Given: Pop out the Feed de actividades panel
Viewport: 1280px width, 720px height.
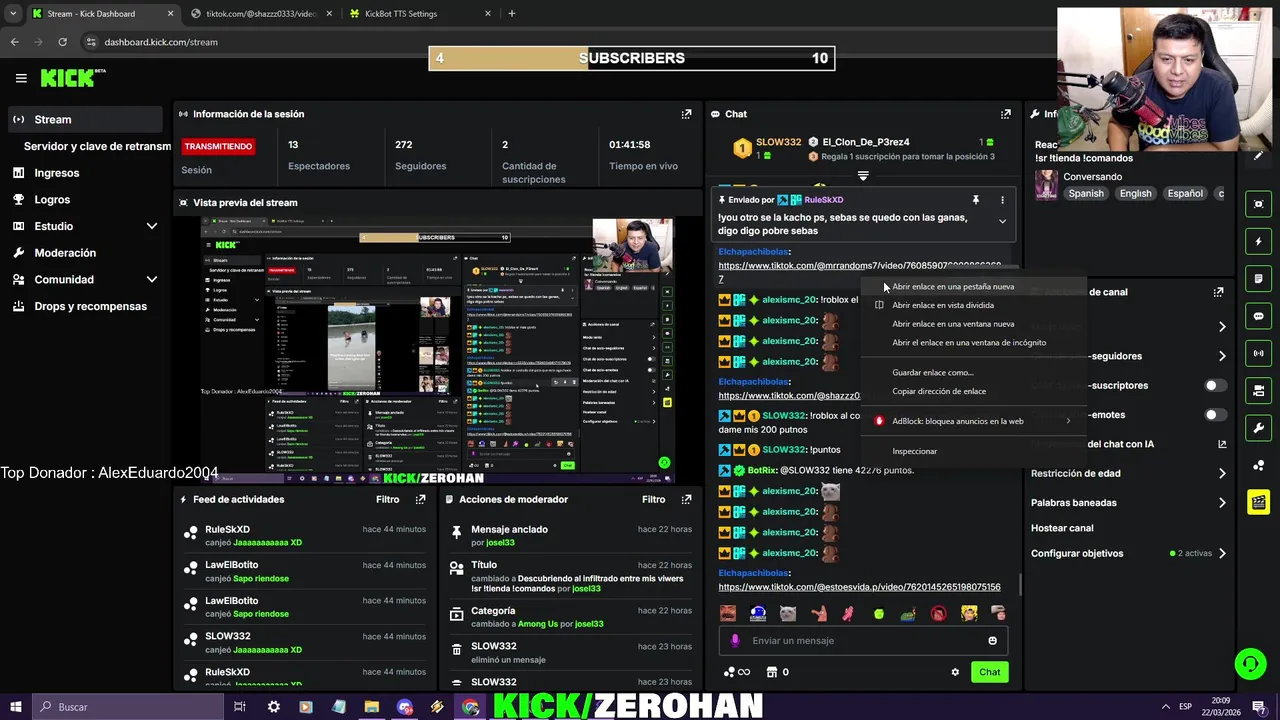Looking at the screenshot, I should (x=421, y=499).
